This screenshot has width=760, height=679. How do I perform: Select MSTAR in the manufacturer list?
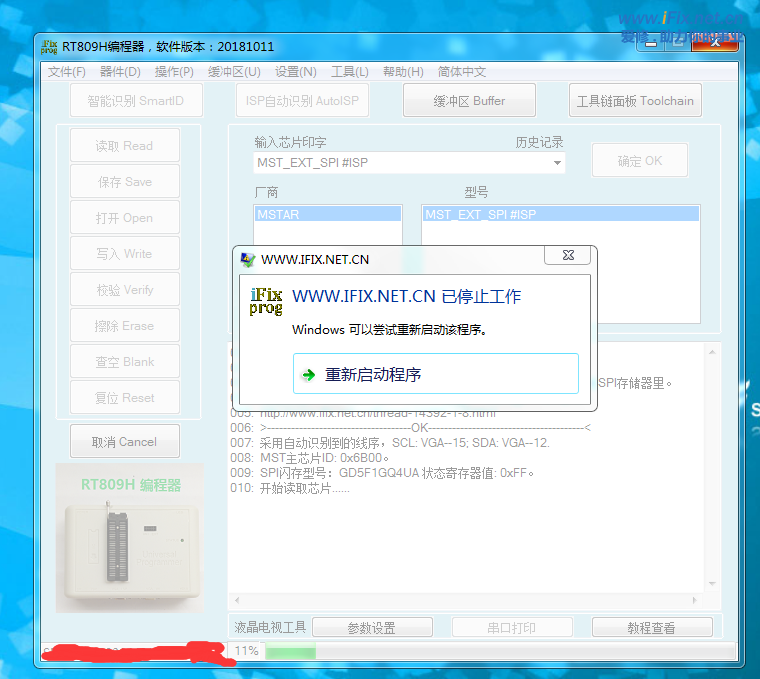[328, 214]
